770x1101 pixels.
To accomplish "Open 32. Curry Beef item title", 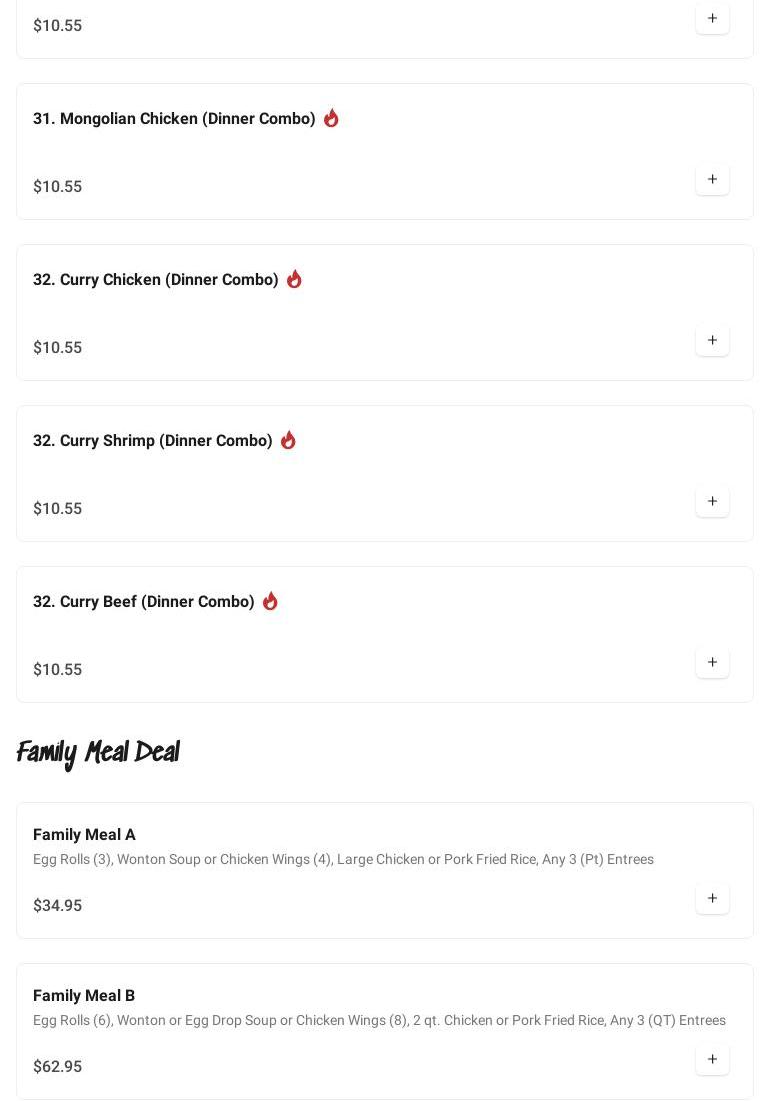I will pyautogui.click(x=144, y=602).
